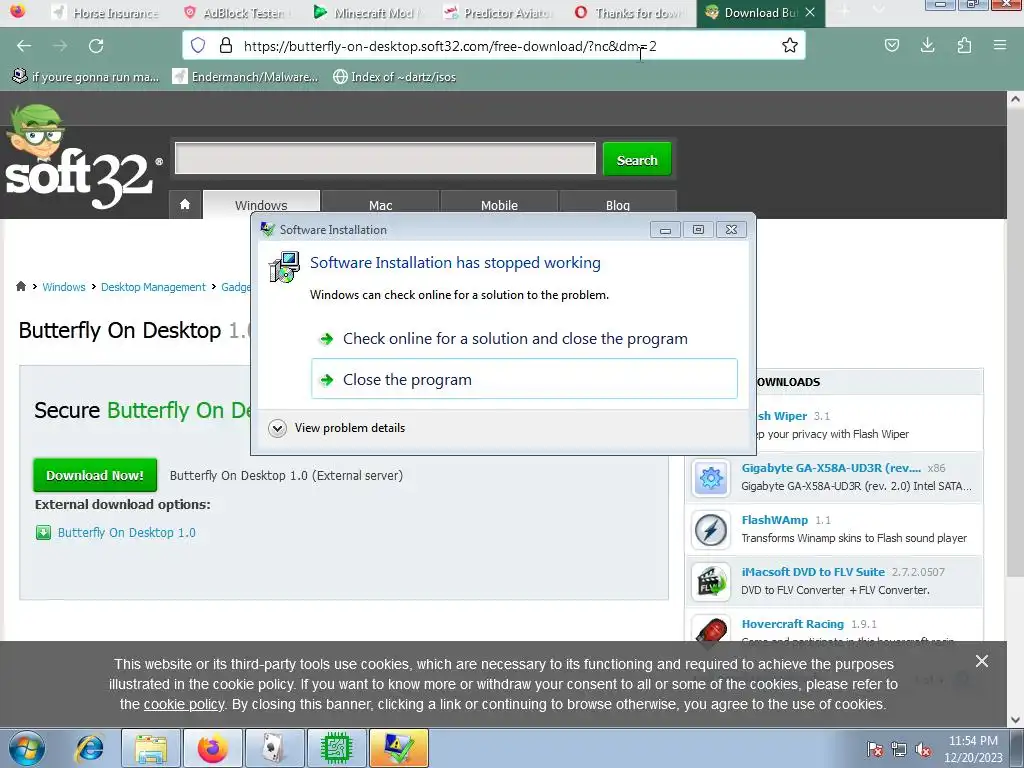The image size is (1024, 768).
Task: Click the green Search button
Action: coord(637,159)
